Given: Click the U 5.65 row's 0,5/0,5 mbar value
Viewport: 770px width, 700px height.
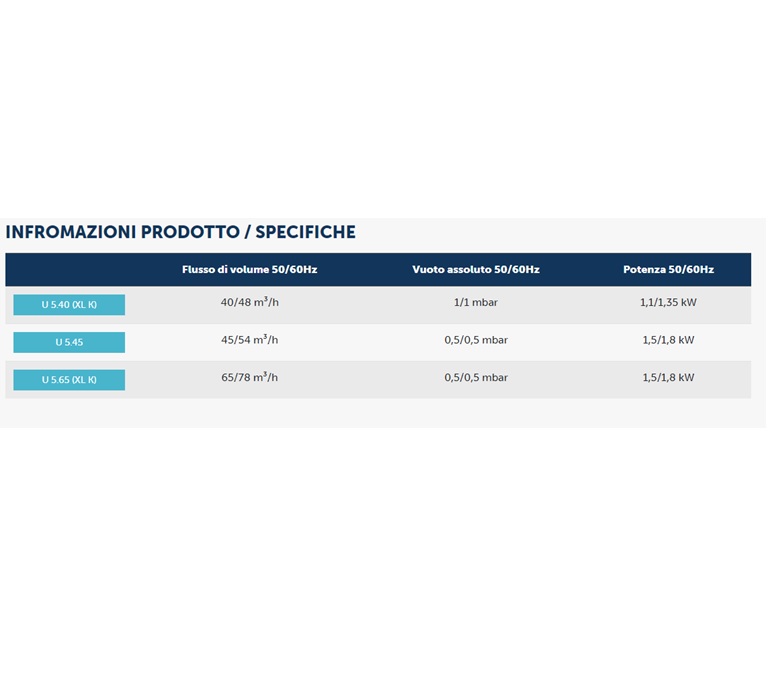Looking at the screenshot, I should (x=475, y=378).
